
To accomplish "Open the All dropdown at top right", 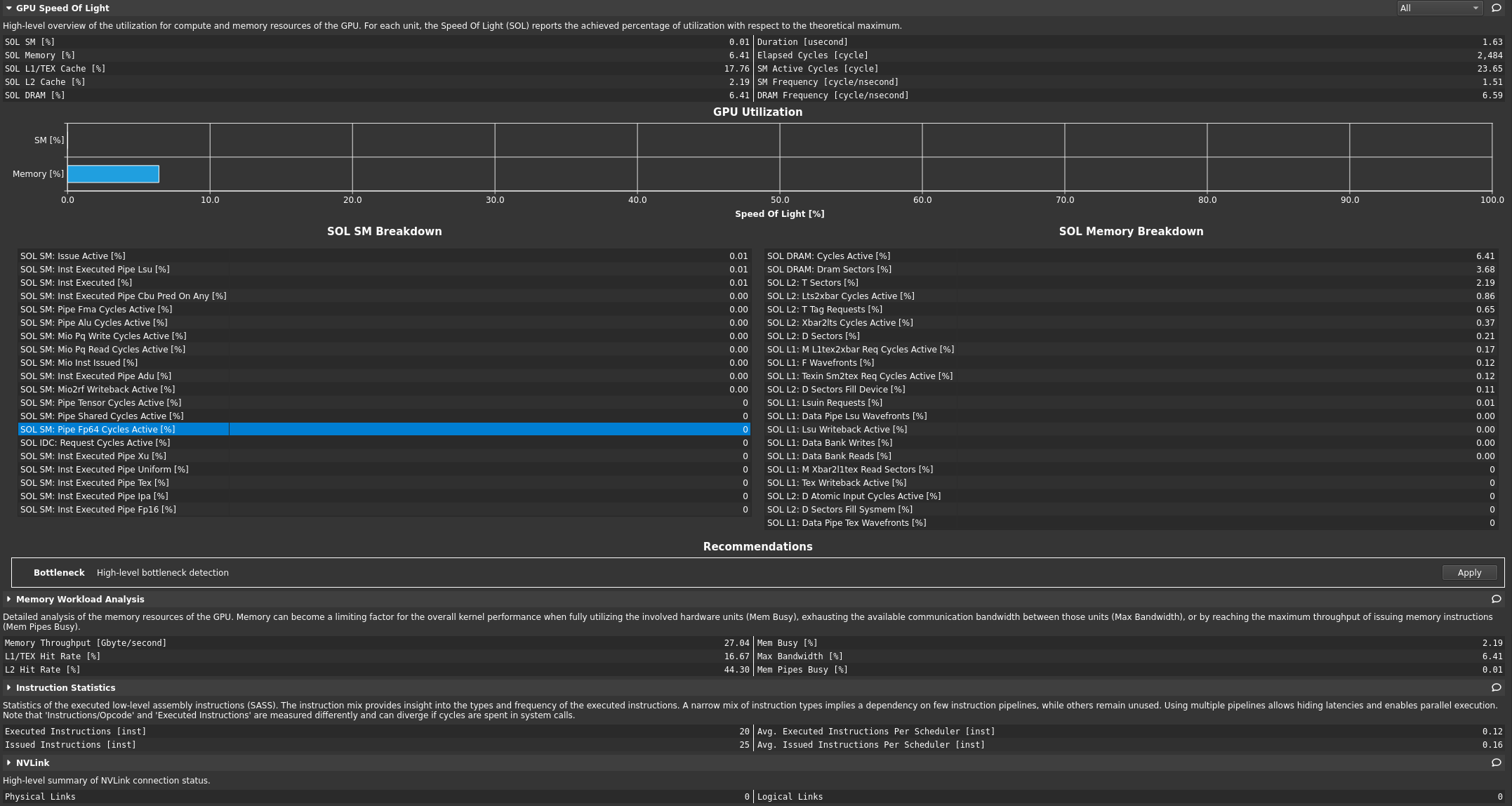I will click(x=1439, y=8).
